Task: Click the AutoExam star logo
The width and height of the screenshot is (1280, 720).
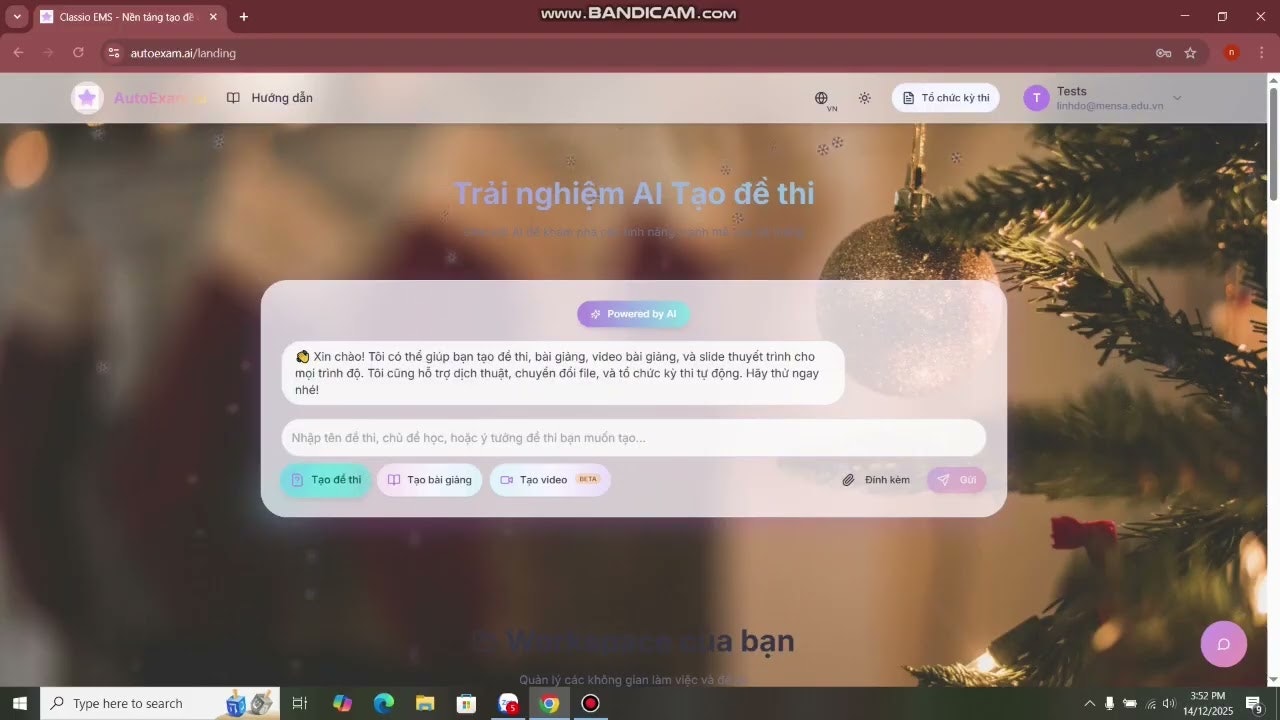Action: [87, 97]
